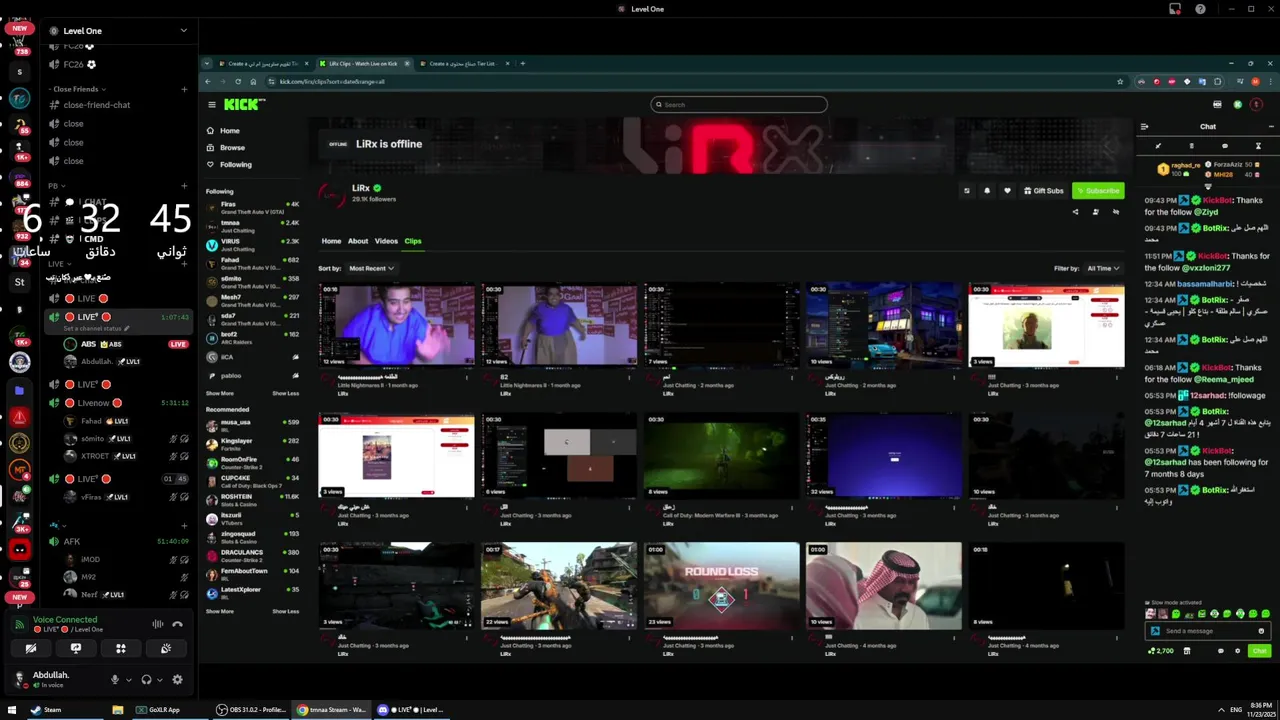The image size is (1280, 720).
Task: Share your screen in Discord
Action: tap(76, 648)
